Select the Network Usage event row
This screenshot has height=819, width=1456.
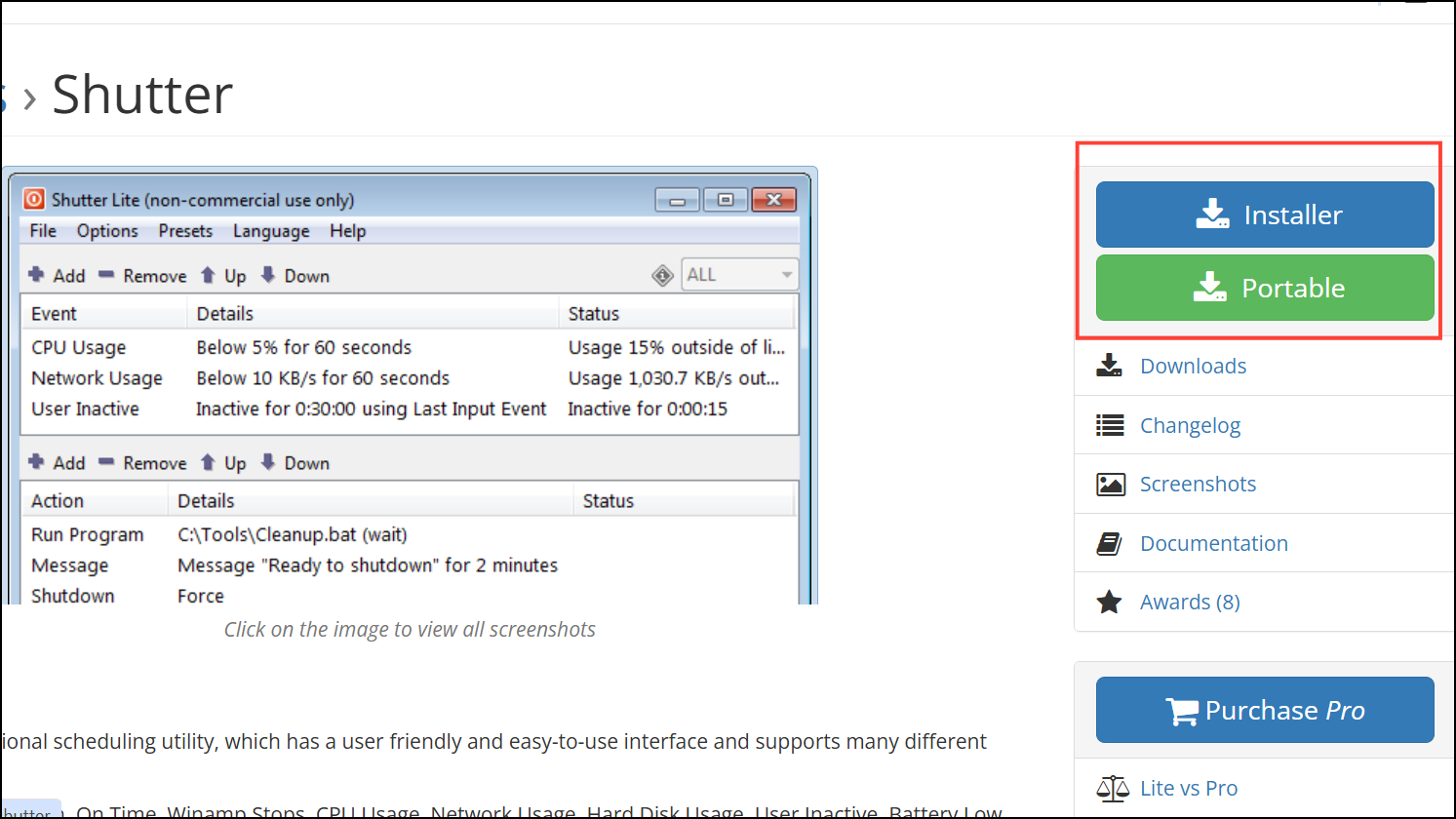click(x=409, y=378)
